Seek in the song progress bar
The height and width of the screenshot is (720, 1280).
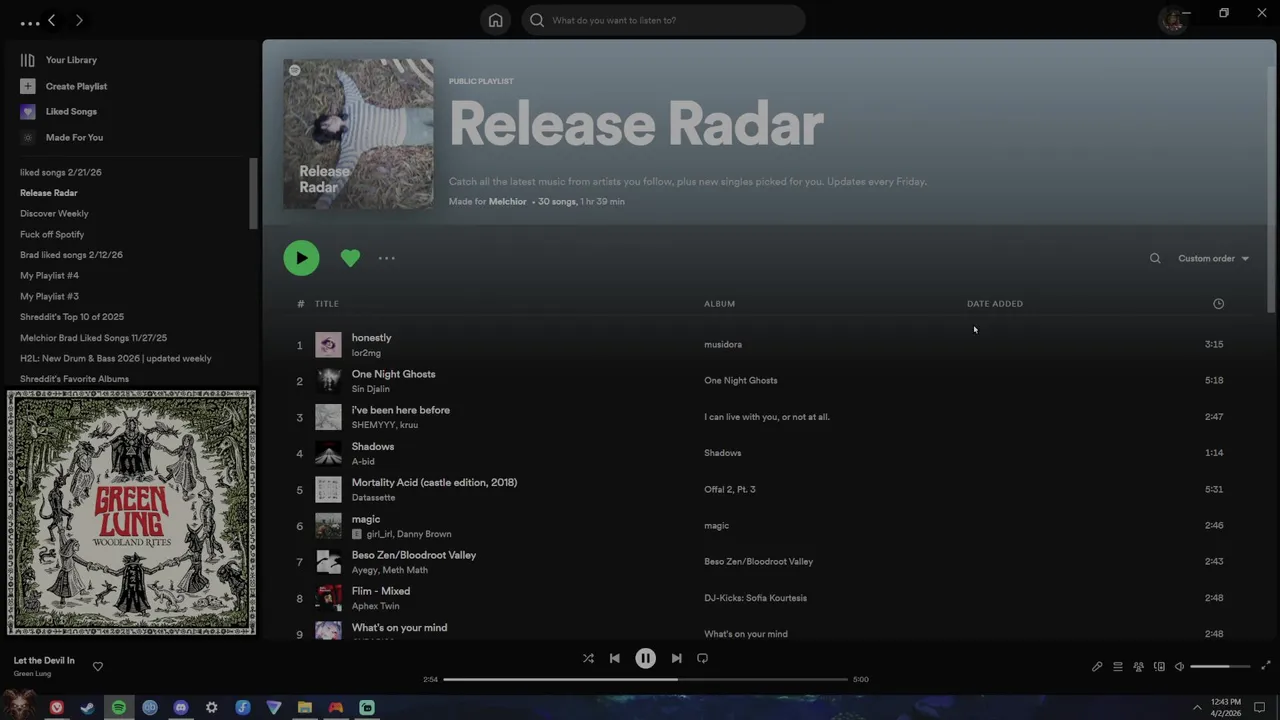(x=645, y=679)
